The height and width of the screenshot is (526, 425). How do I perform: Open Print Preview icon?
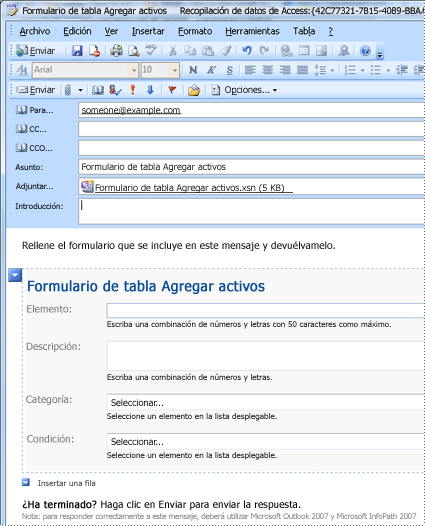[134, 51]
